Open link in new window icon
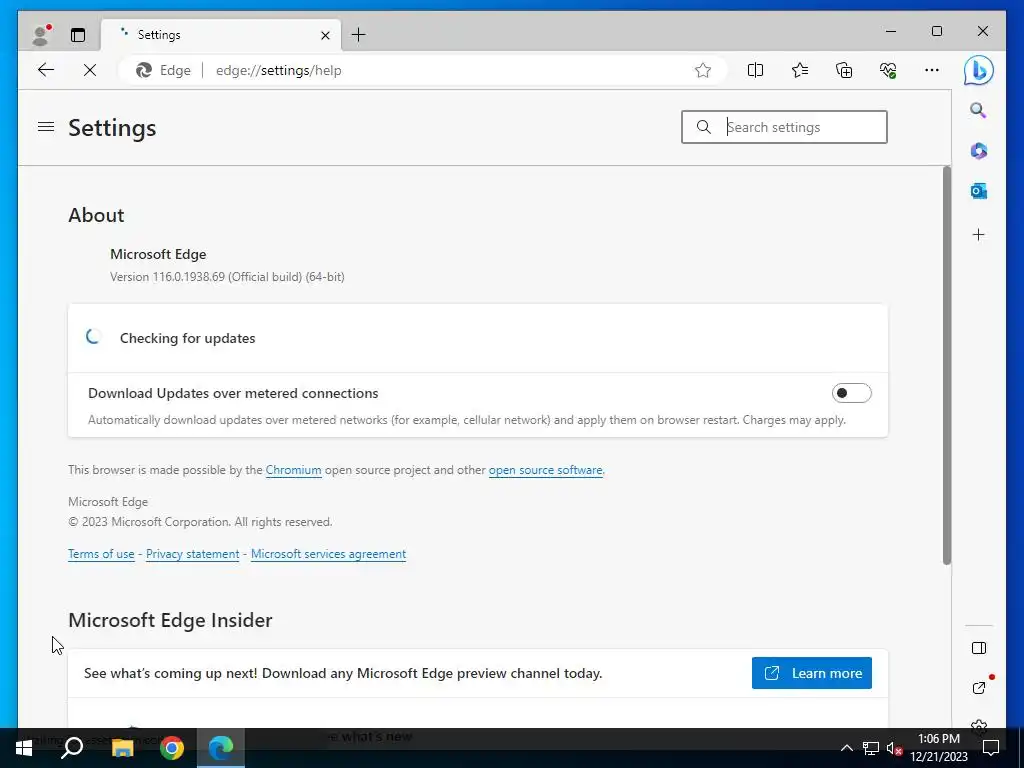The width and height of the screenshot is (1024, 768). (x=979, y=688)
